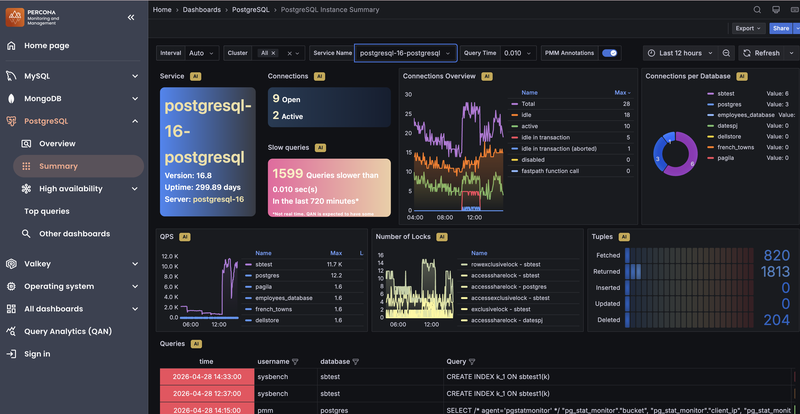Click the Summary grid icon
800x414 pixels.
coord(26,166)
